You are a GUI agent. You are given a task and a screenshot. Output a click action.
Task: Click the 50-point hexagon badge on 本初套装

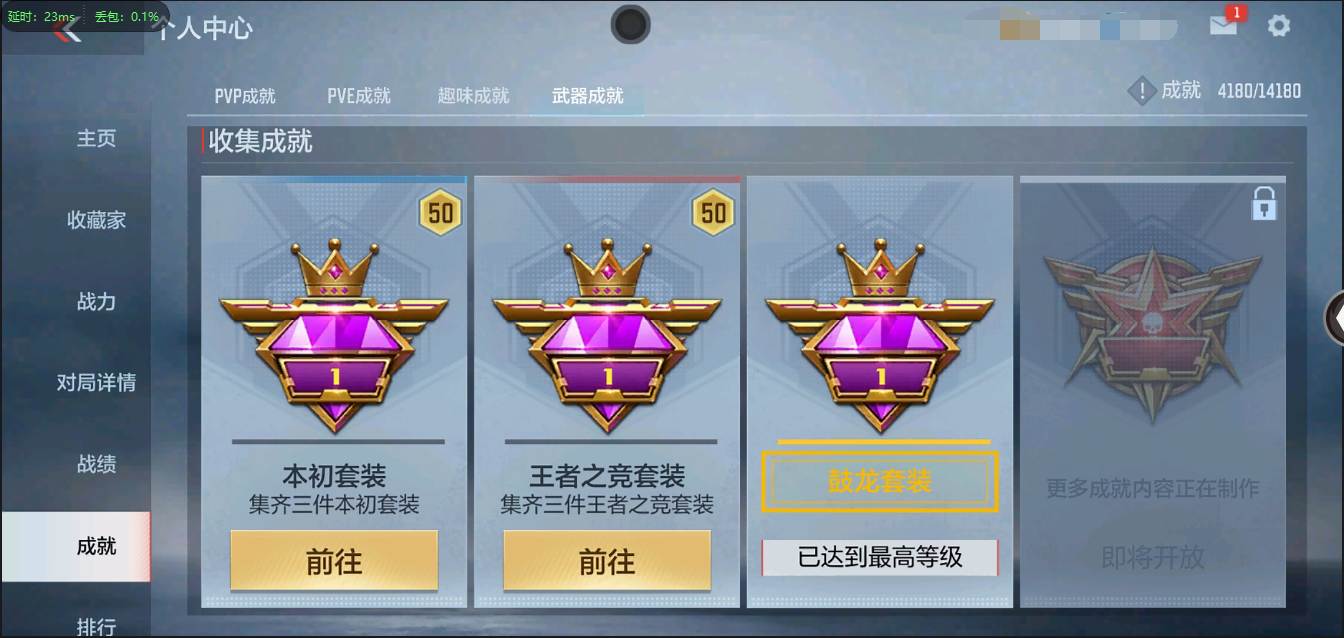440,213
